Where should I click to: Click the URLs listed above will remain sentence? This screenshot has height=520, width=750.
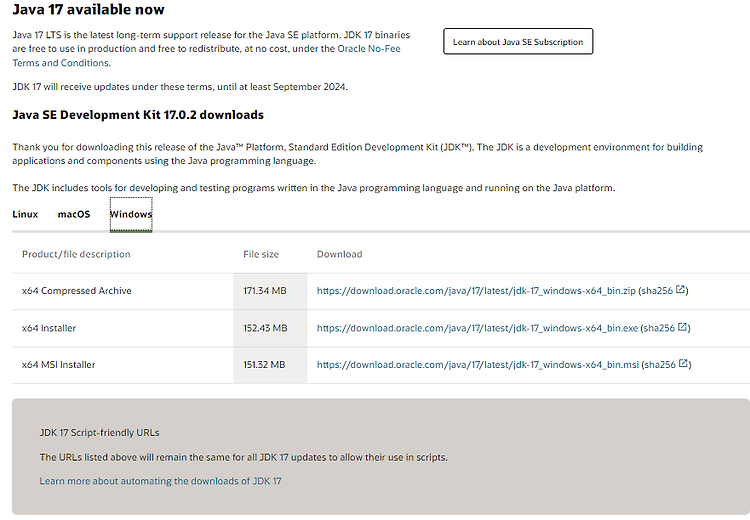pyautogui.click(x=243, y=457)
